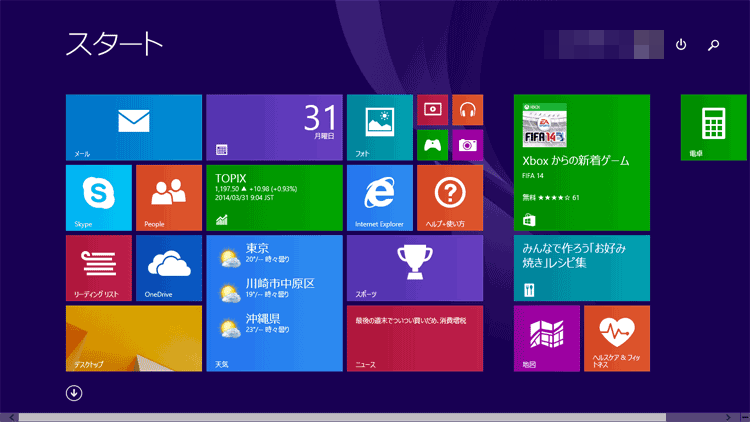The image size is (750, 422).
Task: Open the Calendar tile showing 31
Action: (275, 127)
